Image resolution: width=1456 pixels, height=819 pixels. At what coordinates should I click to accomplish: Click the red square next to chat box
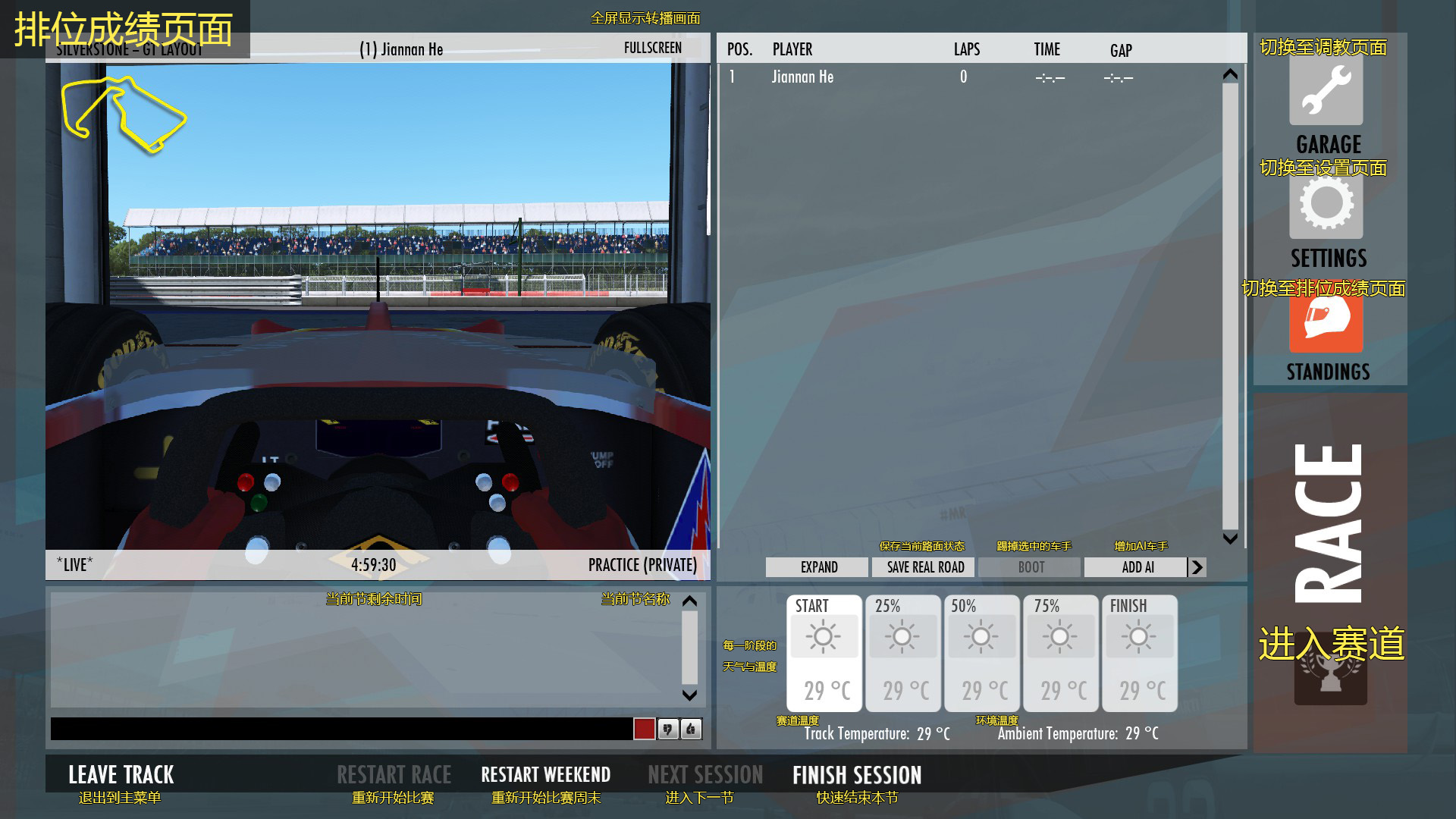(644, 730)
